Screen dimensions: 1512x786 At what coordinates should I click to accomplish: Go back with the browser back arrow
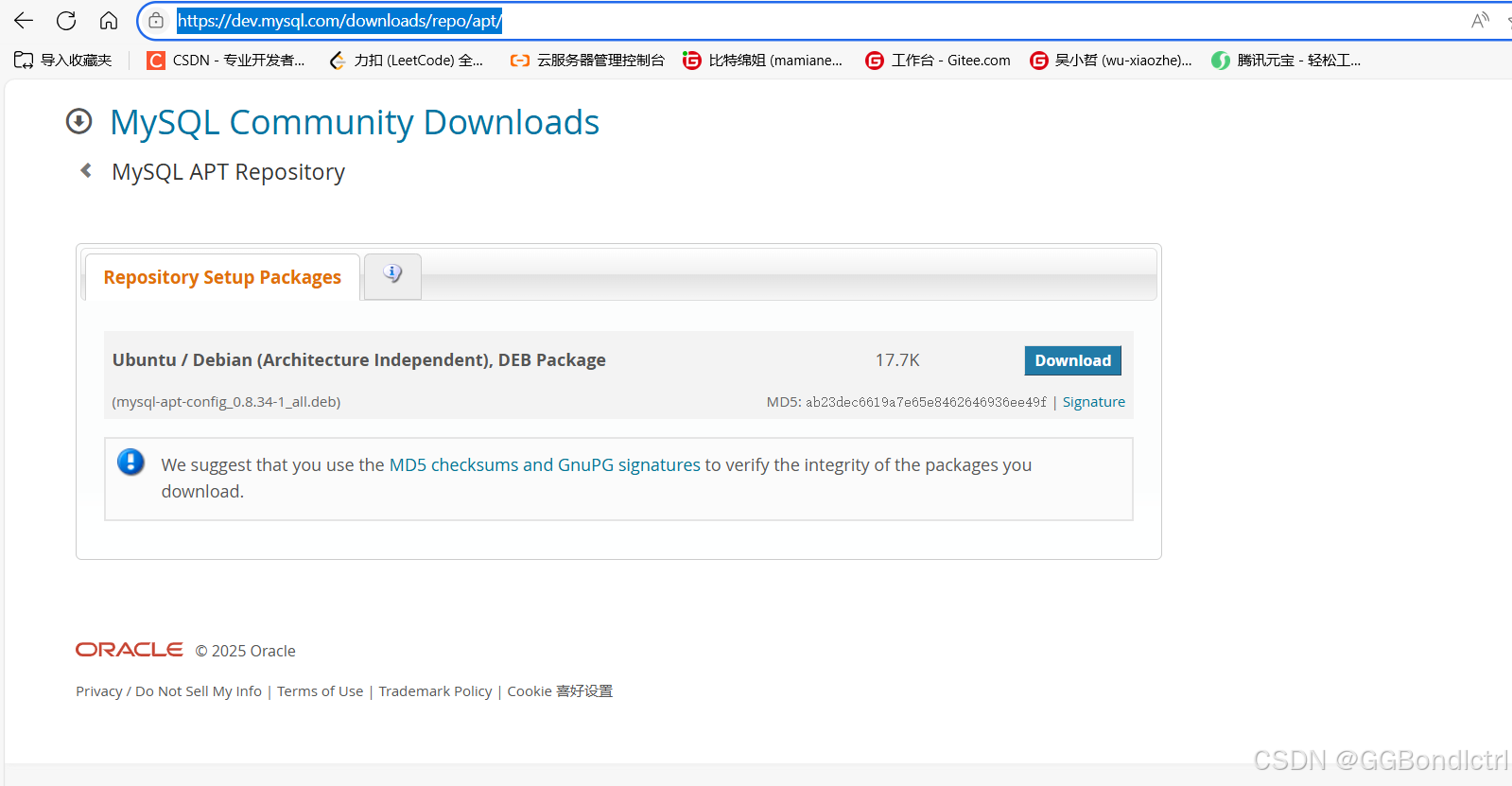coord(24,20)
